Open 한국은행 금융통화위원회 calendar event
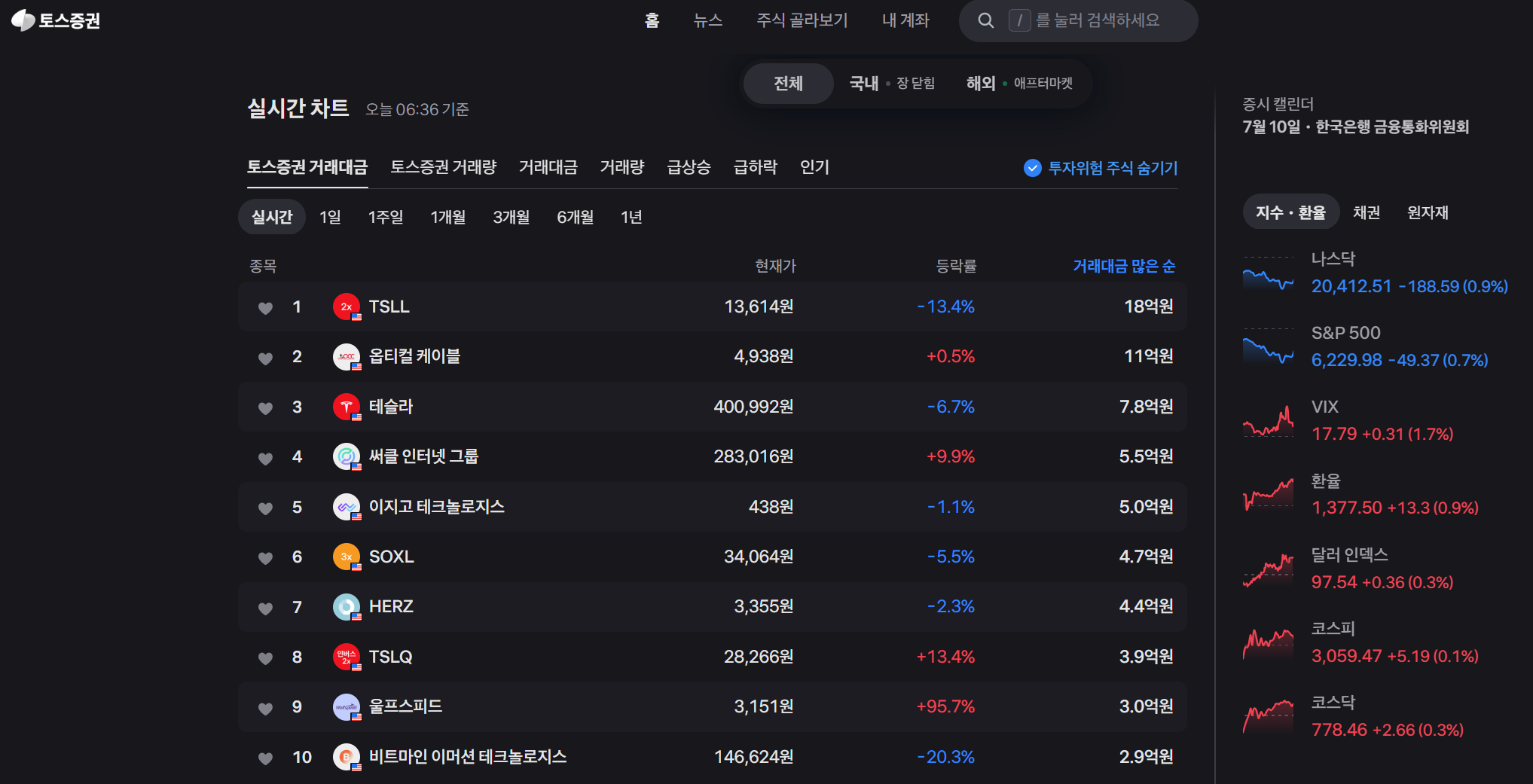The image size is (1533, 784). pyautogui.click(x=1356, y=127)
